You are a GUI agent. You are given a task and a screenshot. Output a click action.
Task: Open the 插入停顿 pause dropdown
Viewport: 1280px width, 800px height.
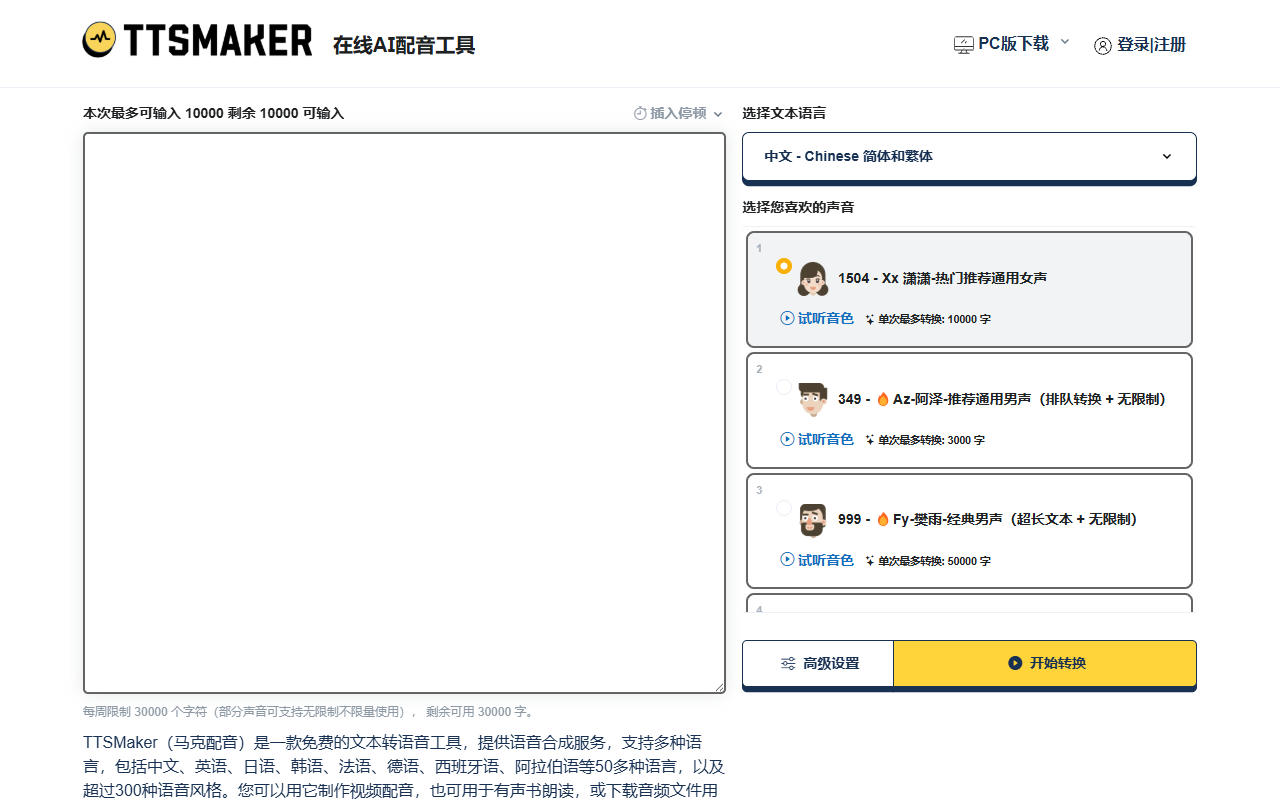click(678, 113)
